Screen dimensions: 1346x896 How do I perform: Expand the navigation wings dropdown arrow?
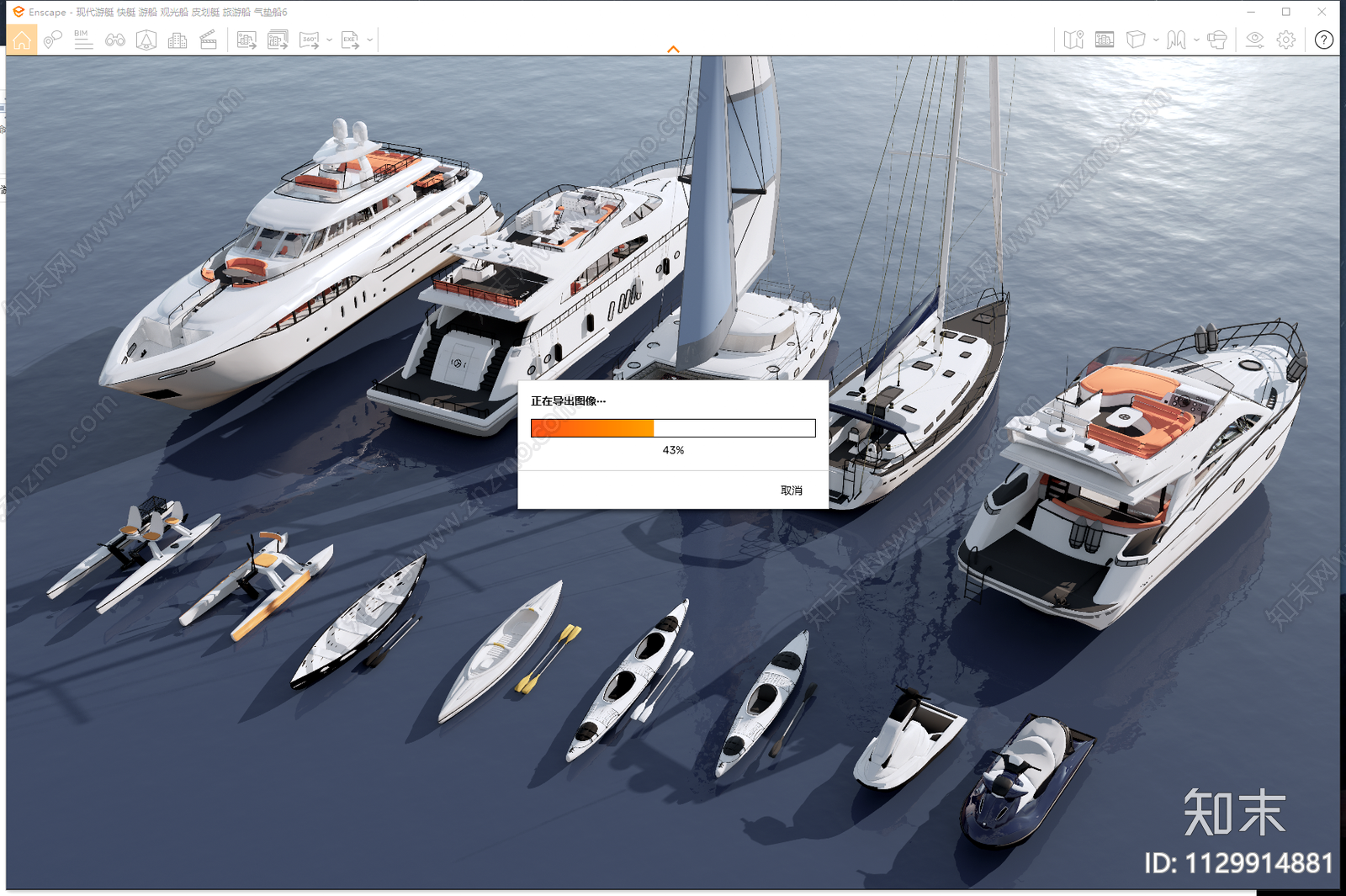pos(1196,40)
